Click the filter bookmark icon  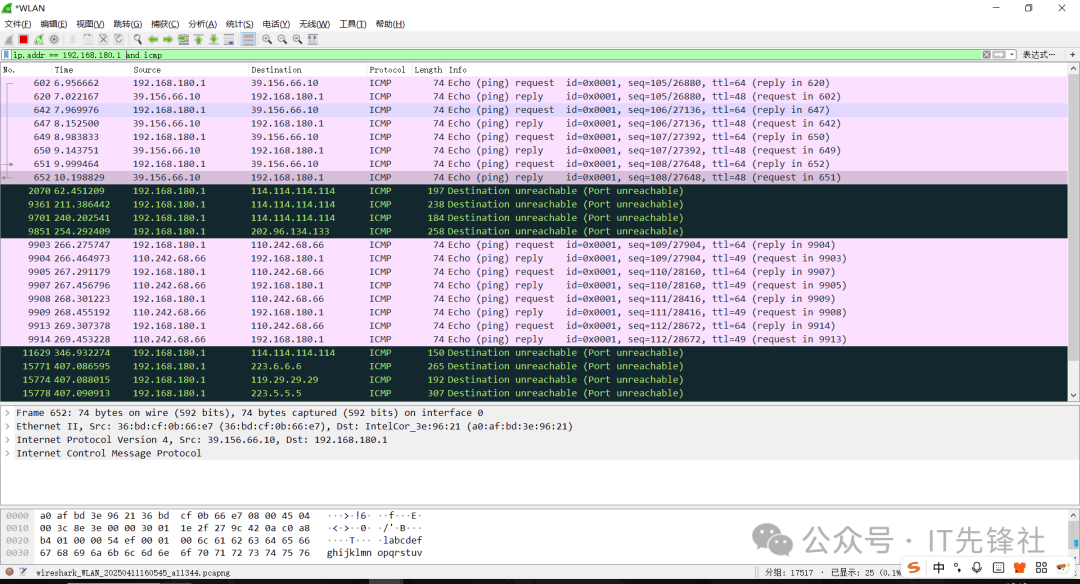click(x=7, y=55)
